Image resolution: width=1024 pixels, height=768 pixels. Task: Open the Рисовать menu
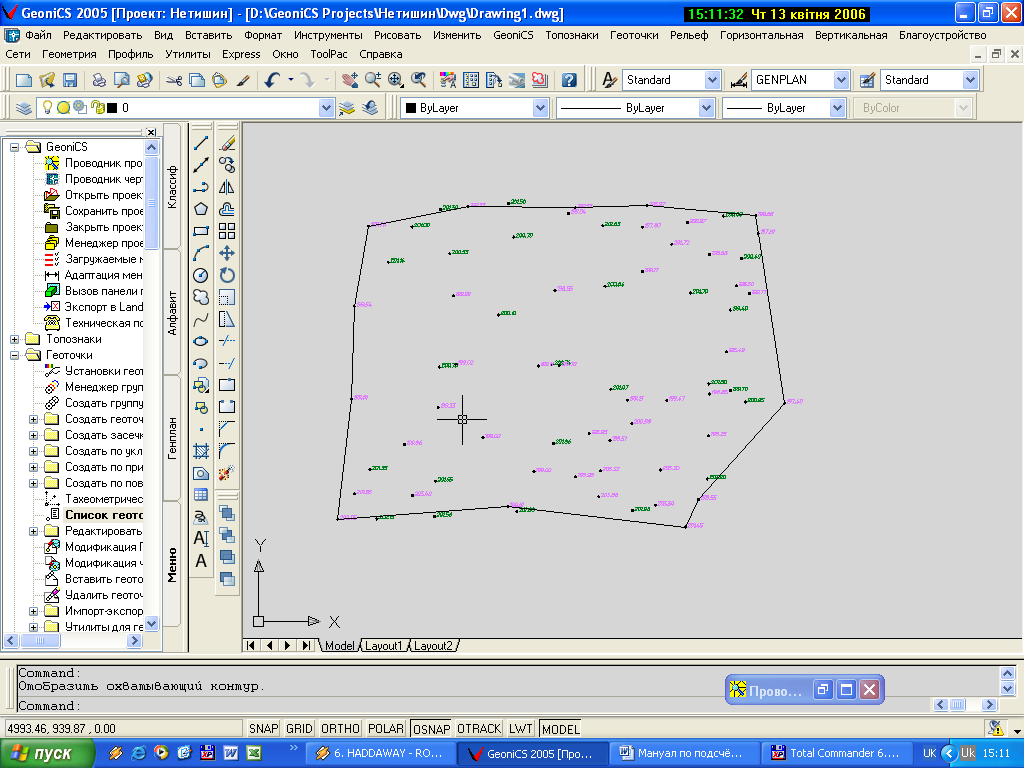pyautogui.click(x=397, y=35)
